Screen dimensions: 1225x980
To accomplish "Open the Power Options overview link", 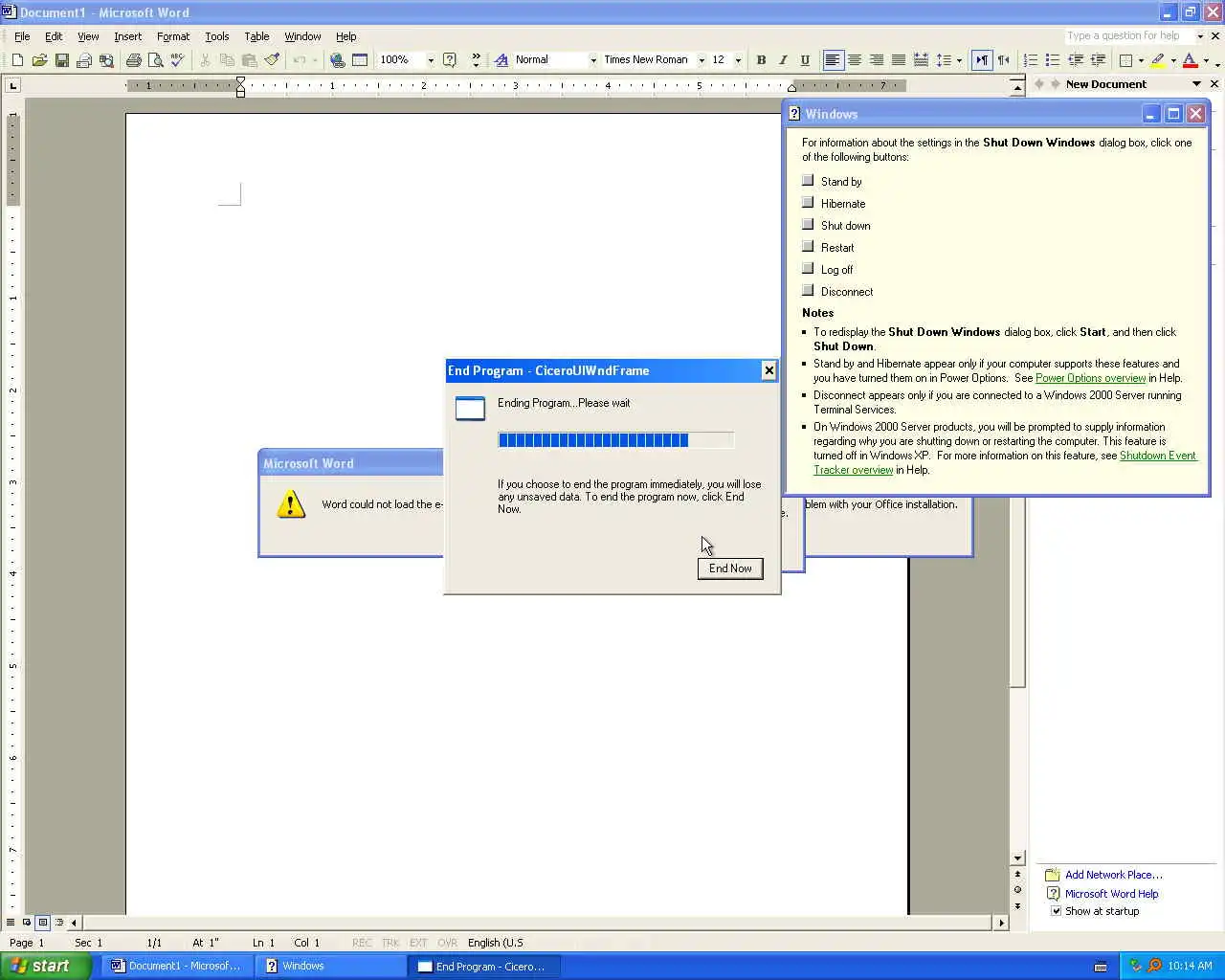I will click(1090, 378).
